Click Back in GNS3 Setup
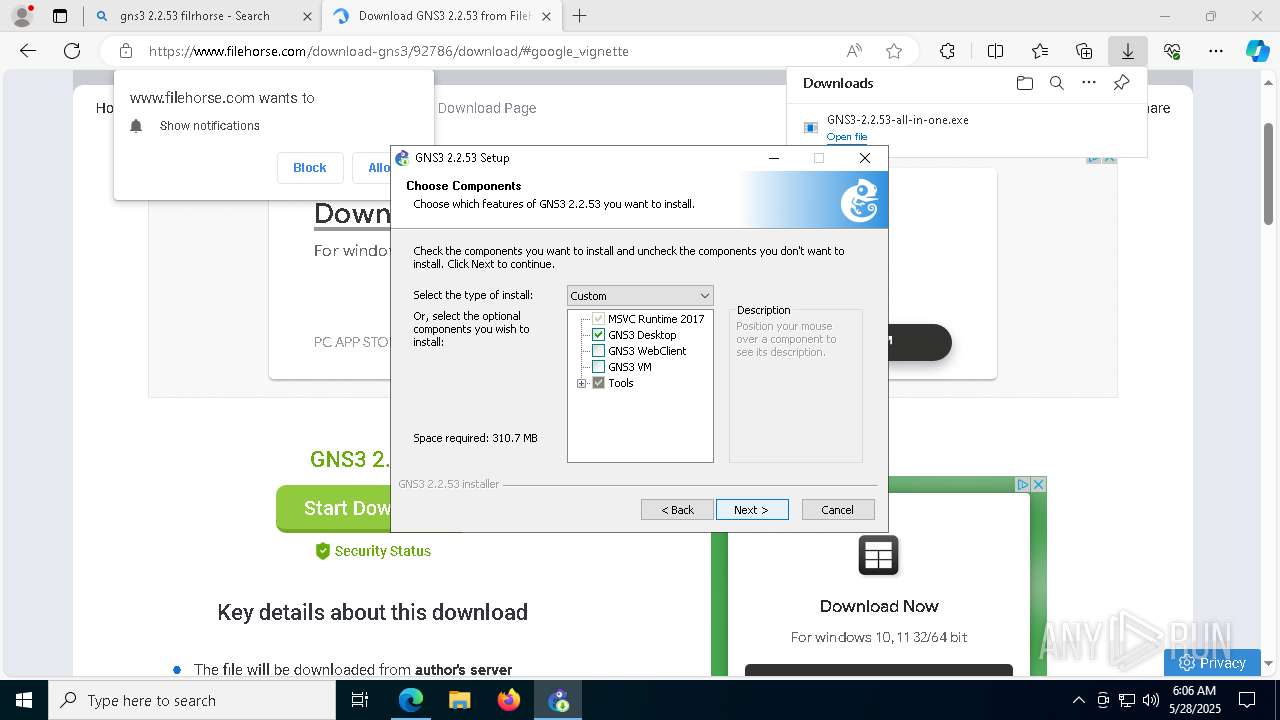 coord(677,510)
